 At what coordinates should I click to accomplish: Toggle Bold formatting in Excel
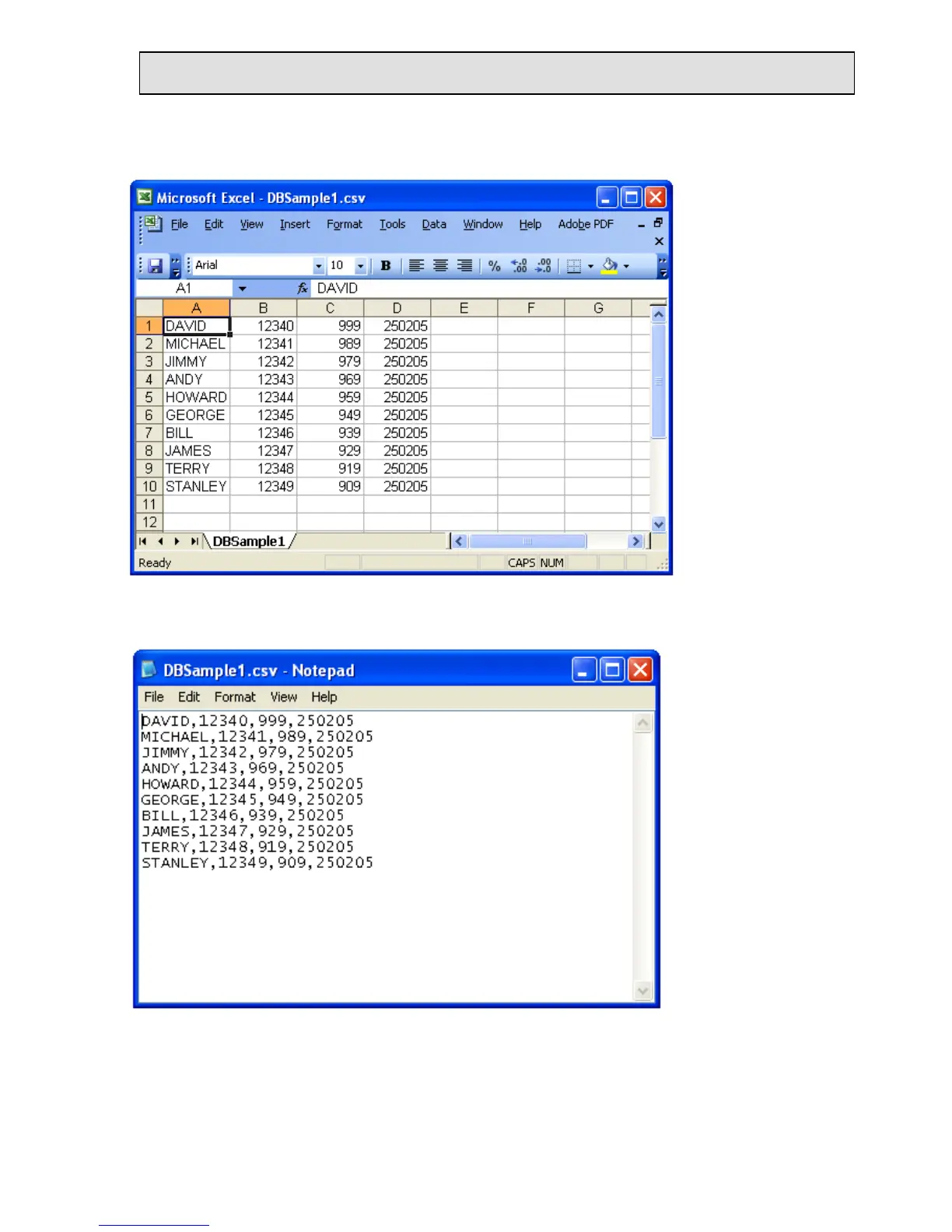coord(386,266)
